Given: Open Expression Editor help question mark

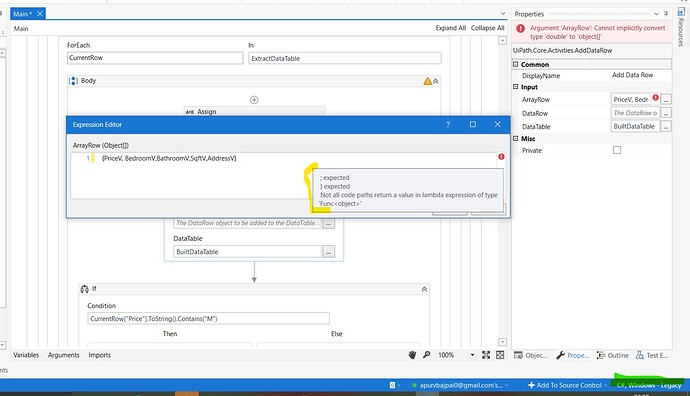Looking at the screenshot, I should coord(448,125).
